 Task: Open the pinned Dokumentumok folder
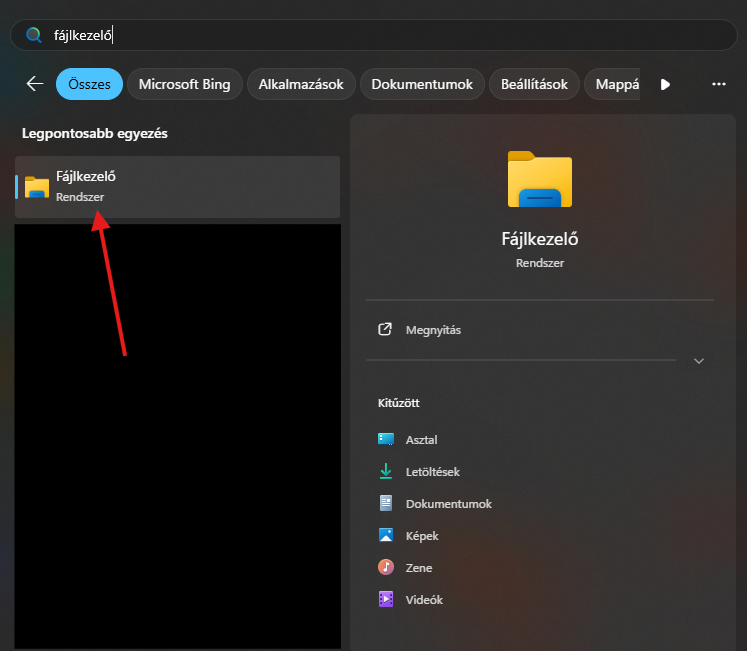pyautogui.click(x=448, y=504)
